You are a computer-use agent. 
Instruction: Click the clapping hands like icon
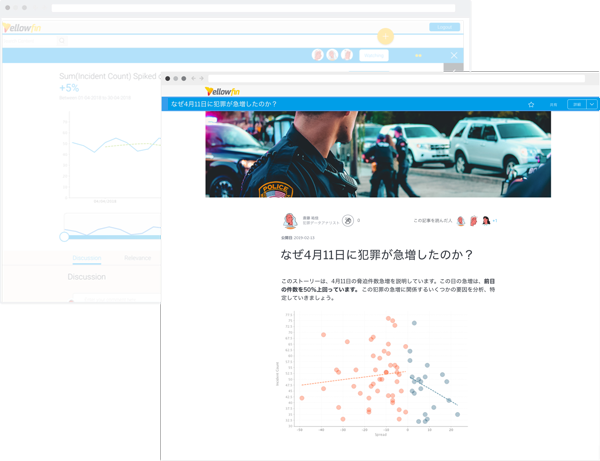pos(348,220)
